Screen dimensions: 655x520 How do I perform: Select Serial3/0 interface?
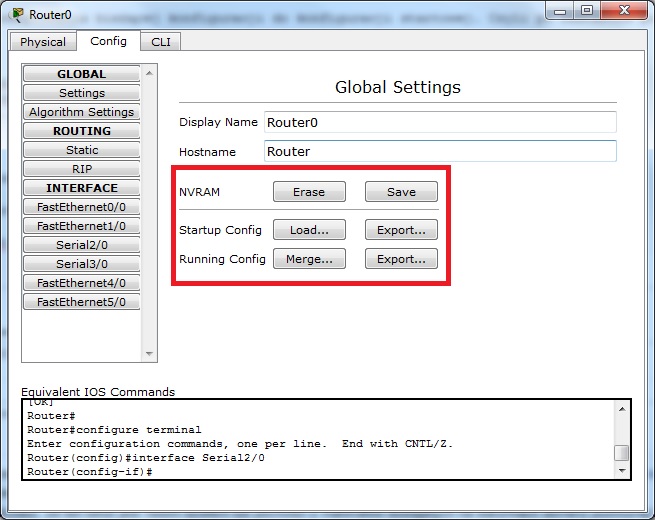point(81,264)
